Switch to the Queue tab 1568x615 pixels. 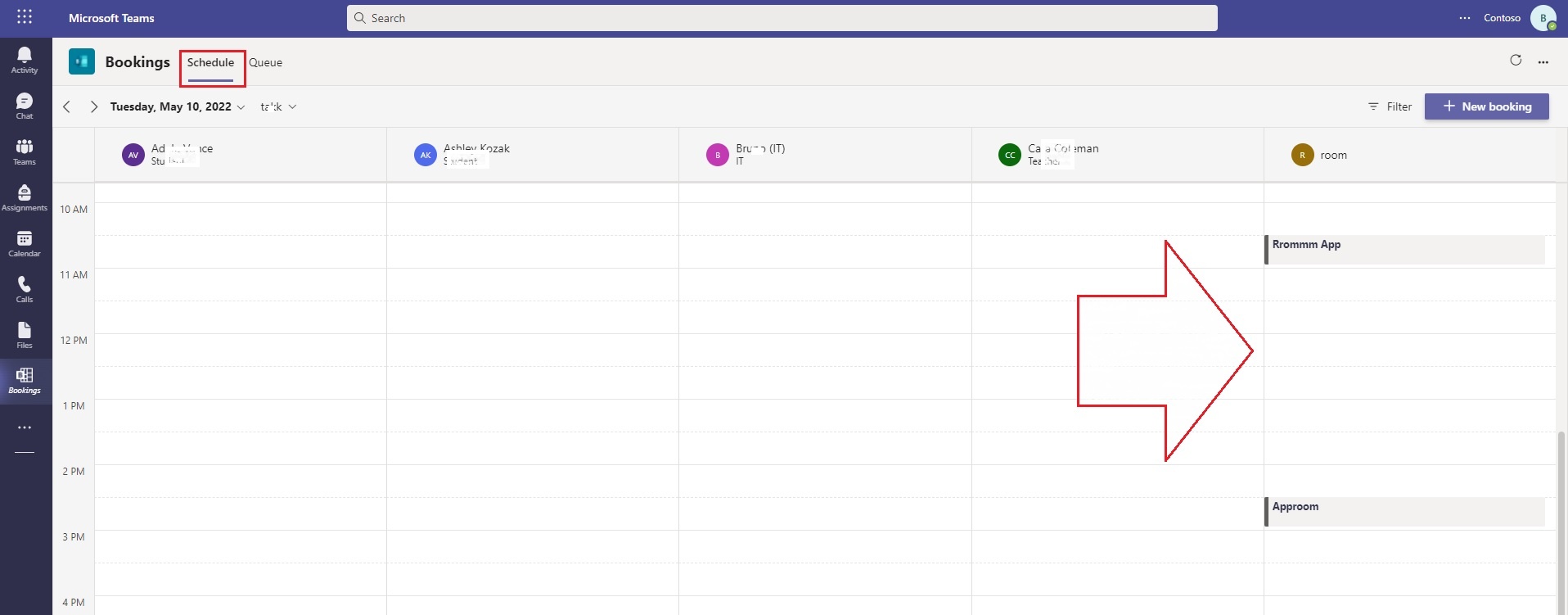point(265,62)
